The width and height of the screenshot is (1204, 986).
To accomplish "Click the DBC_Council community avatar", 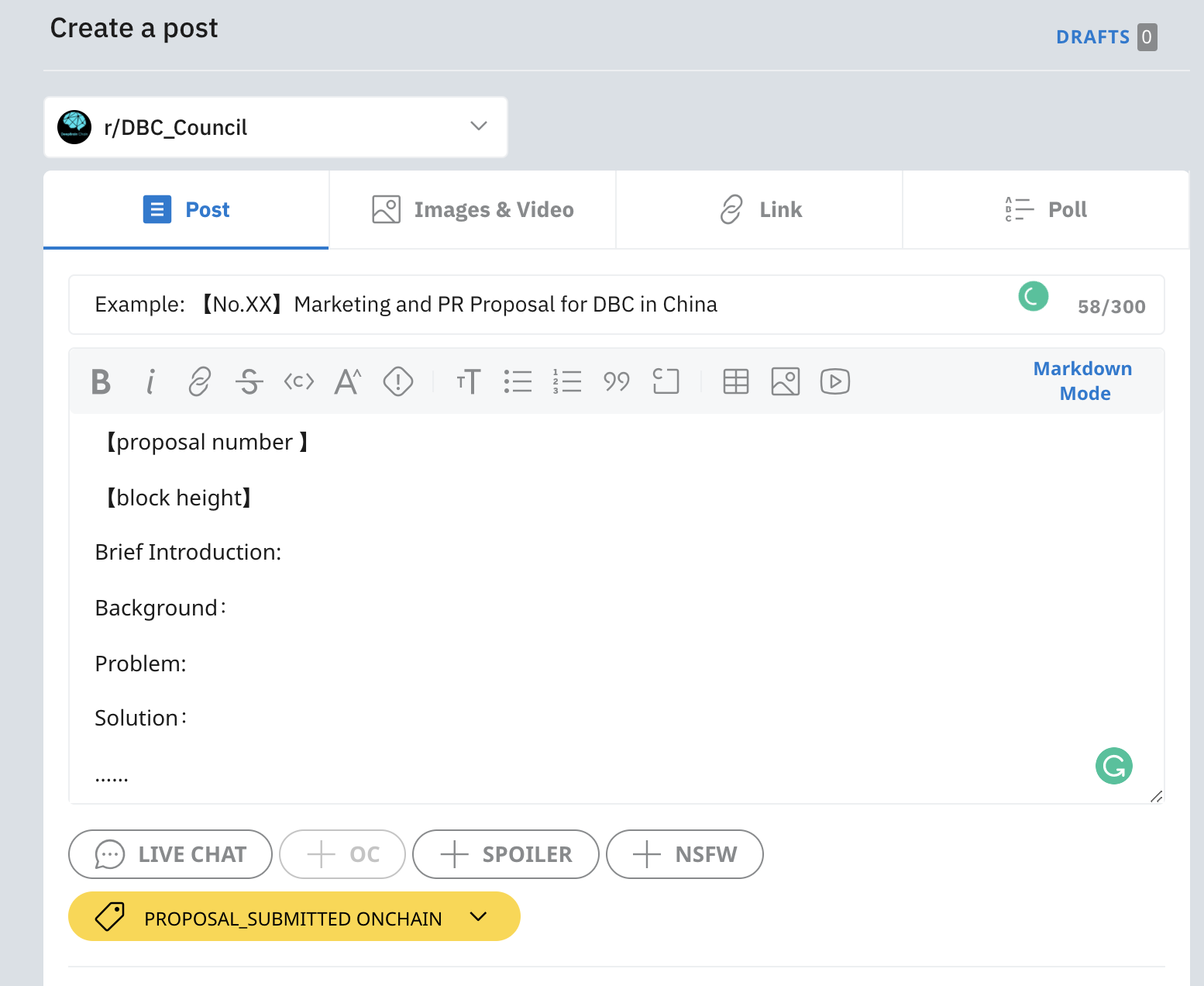I will click(74, 127).
